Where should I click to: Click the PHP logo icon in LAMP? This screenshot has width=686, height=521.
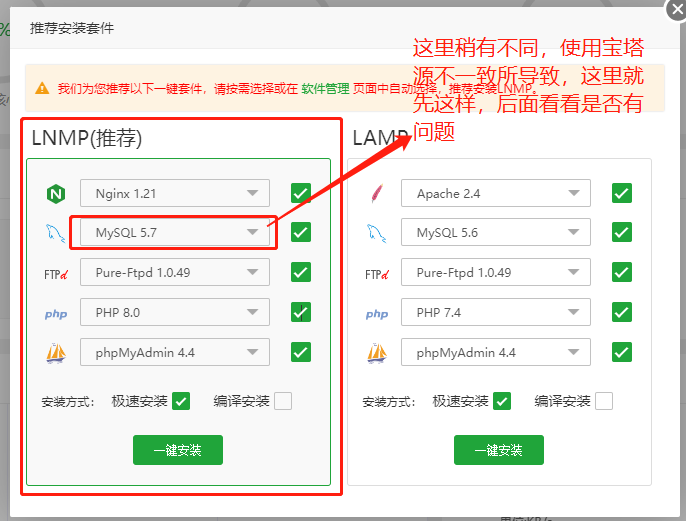click(377, 314)
